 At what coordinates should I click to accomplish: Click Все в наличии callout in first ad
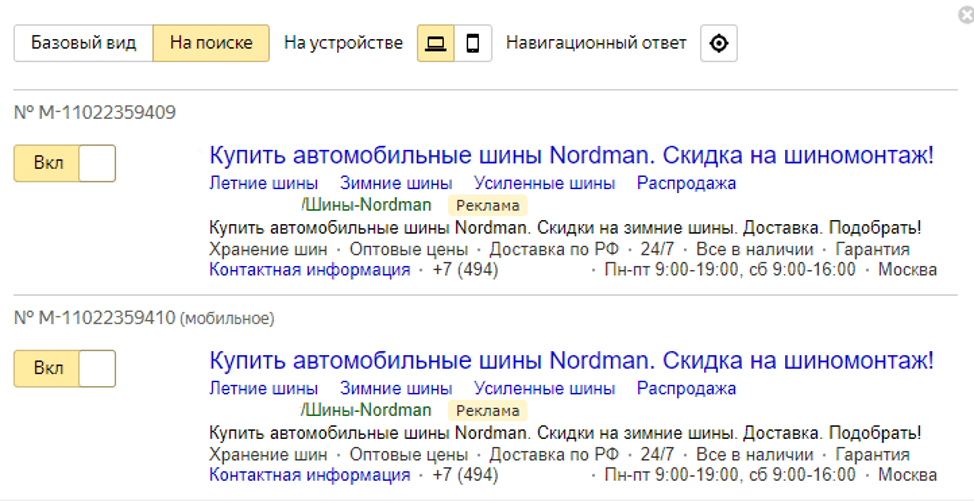[x=754, y=250]
